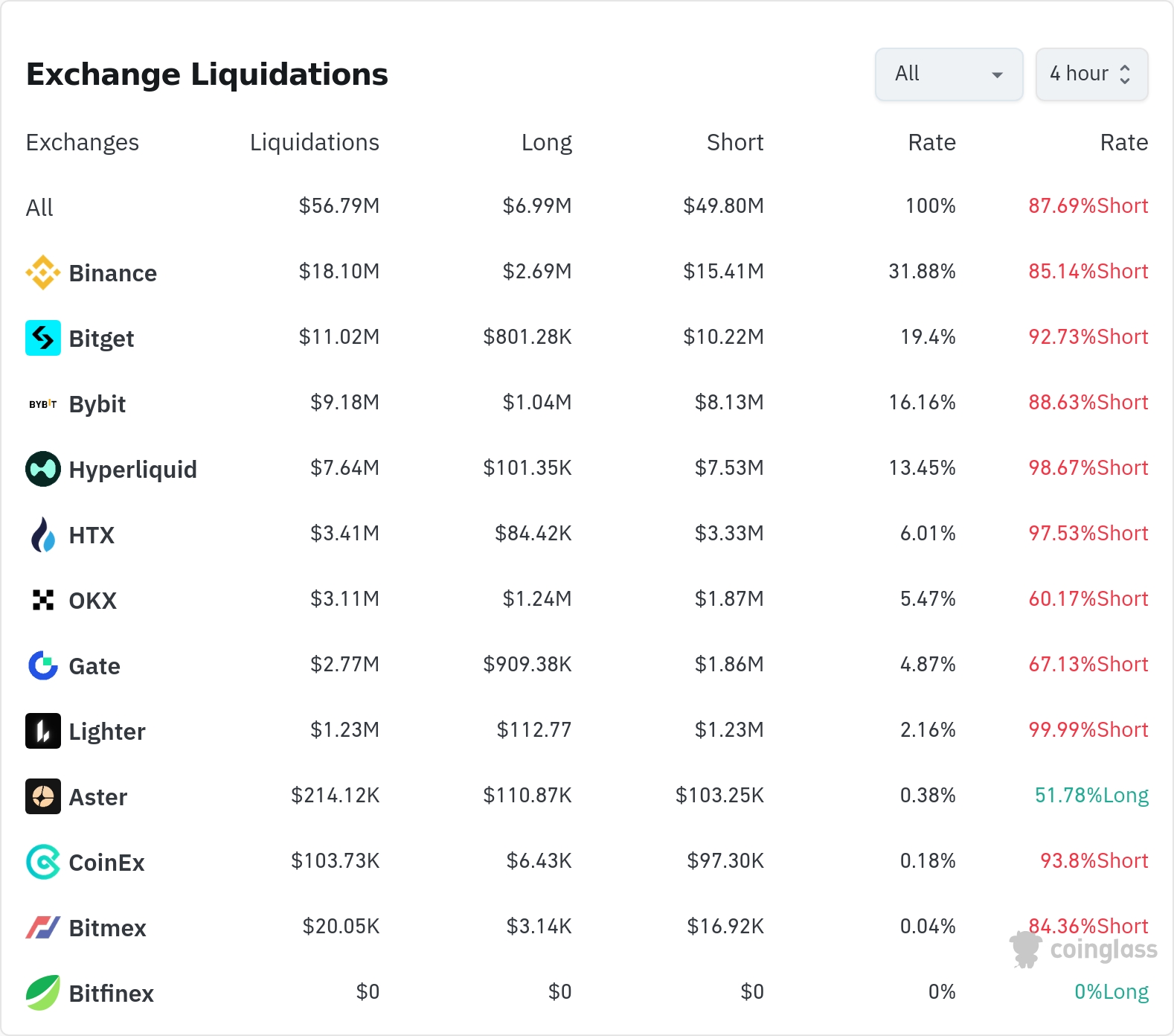Click the Long column header
The width and height of the screenshot is (1174, 1036).
point(546,142)
